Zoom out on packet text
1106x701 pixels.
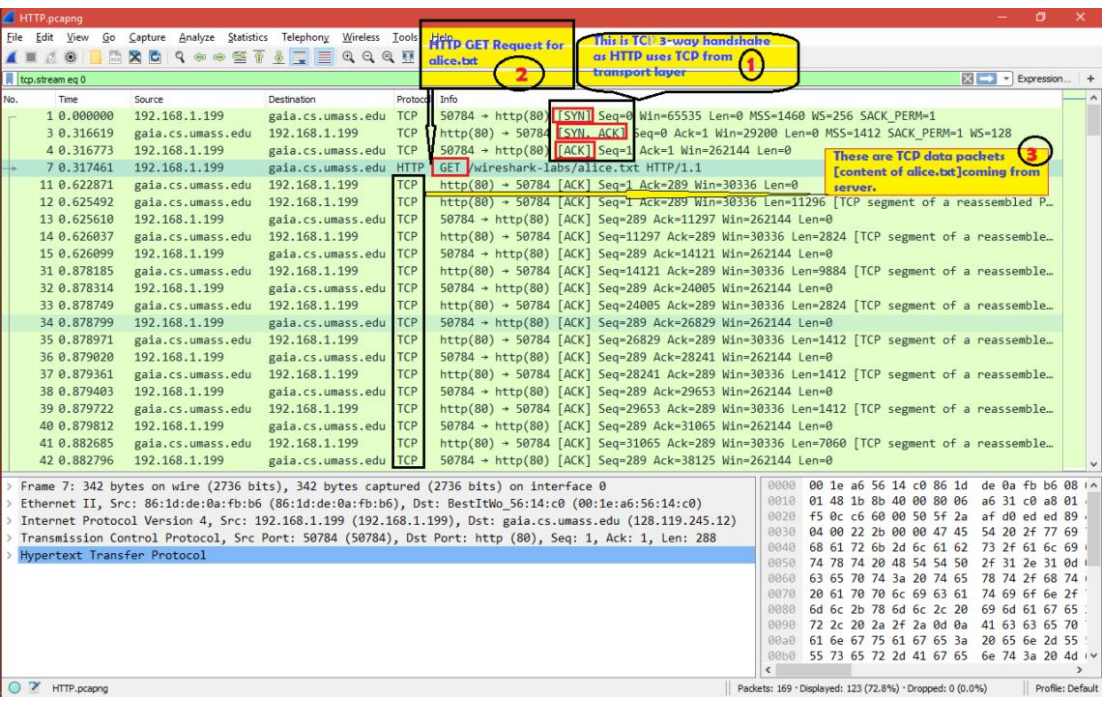coord(368,57)
